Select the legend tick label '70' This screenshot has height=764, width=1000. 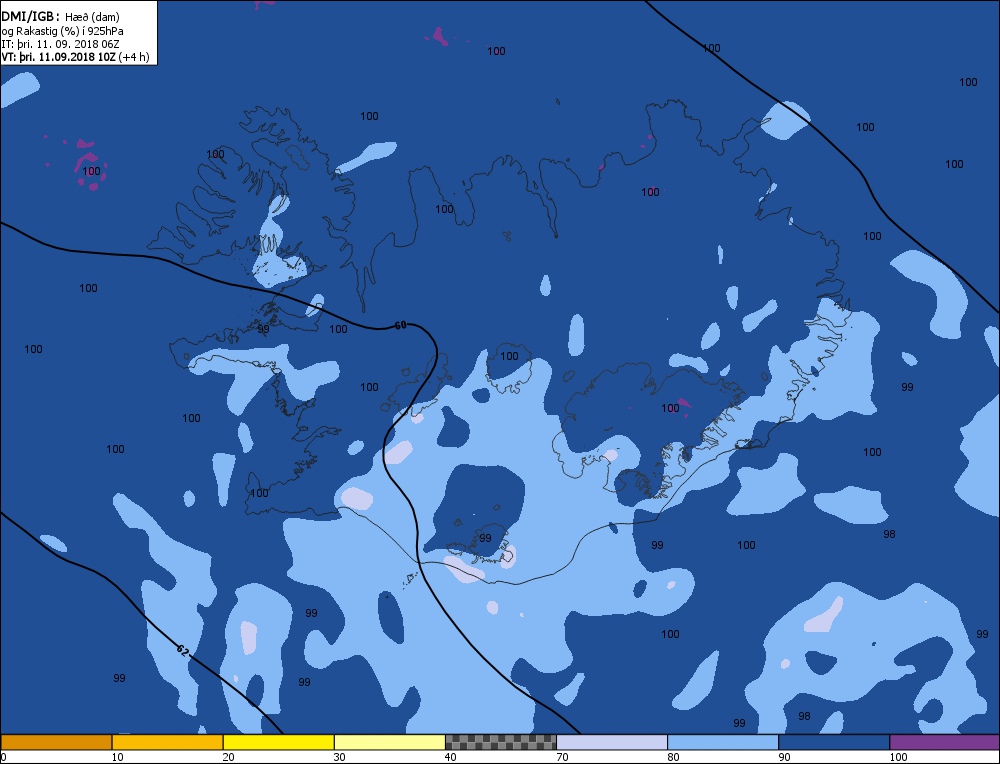tap(562, 757)
